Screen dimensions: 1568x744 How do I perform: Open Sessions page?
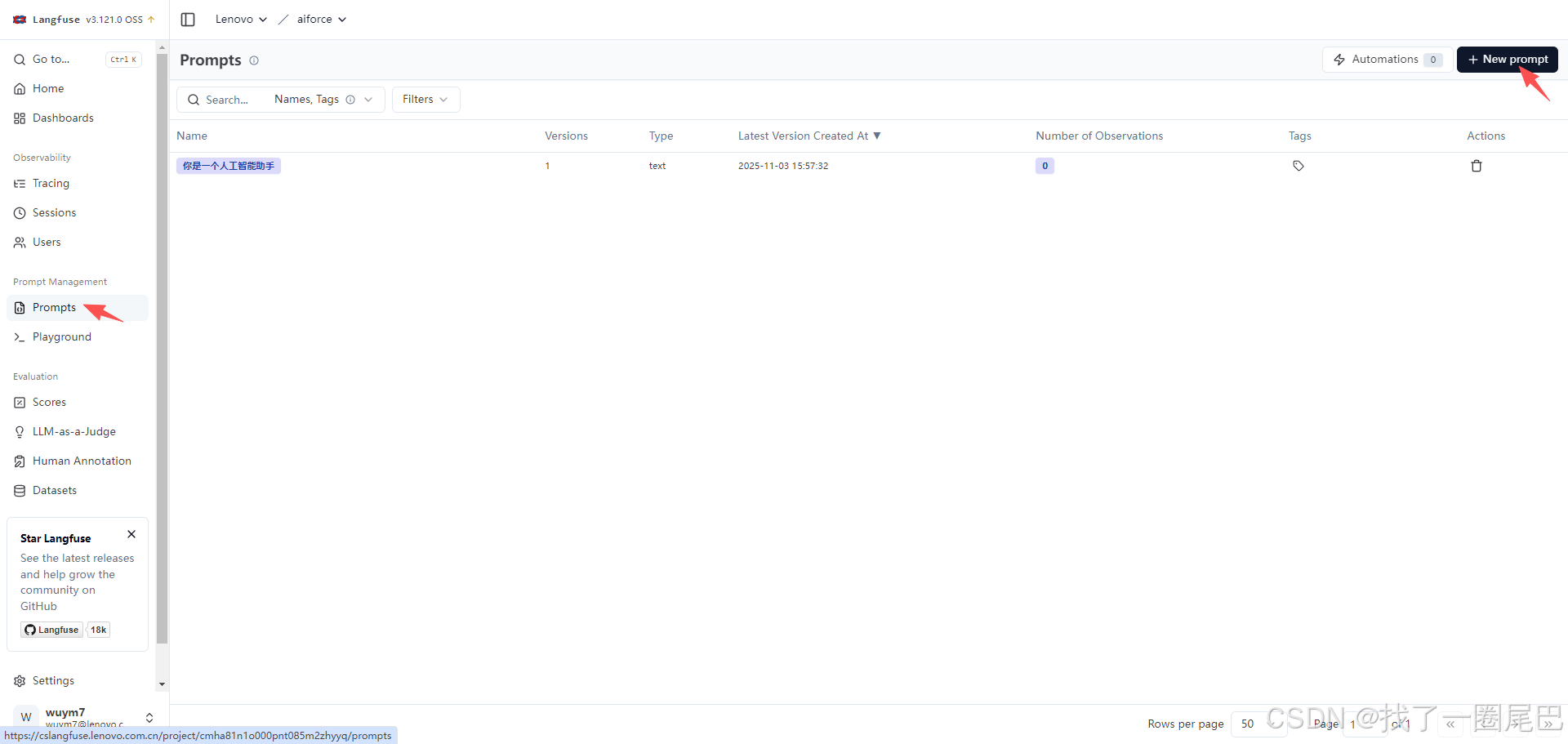pos(78,213)
